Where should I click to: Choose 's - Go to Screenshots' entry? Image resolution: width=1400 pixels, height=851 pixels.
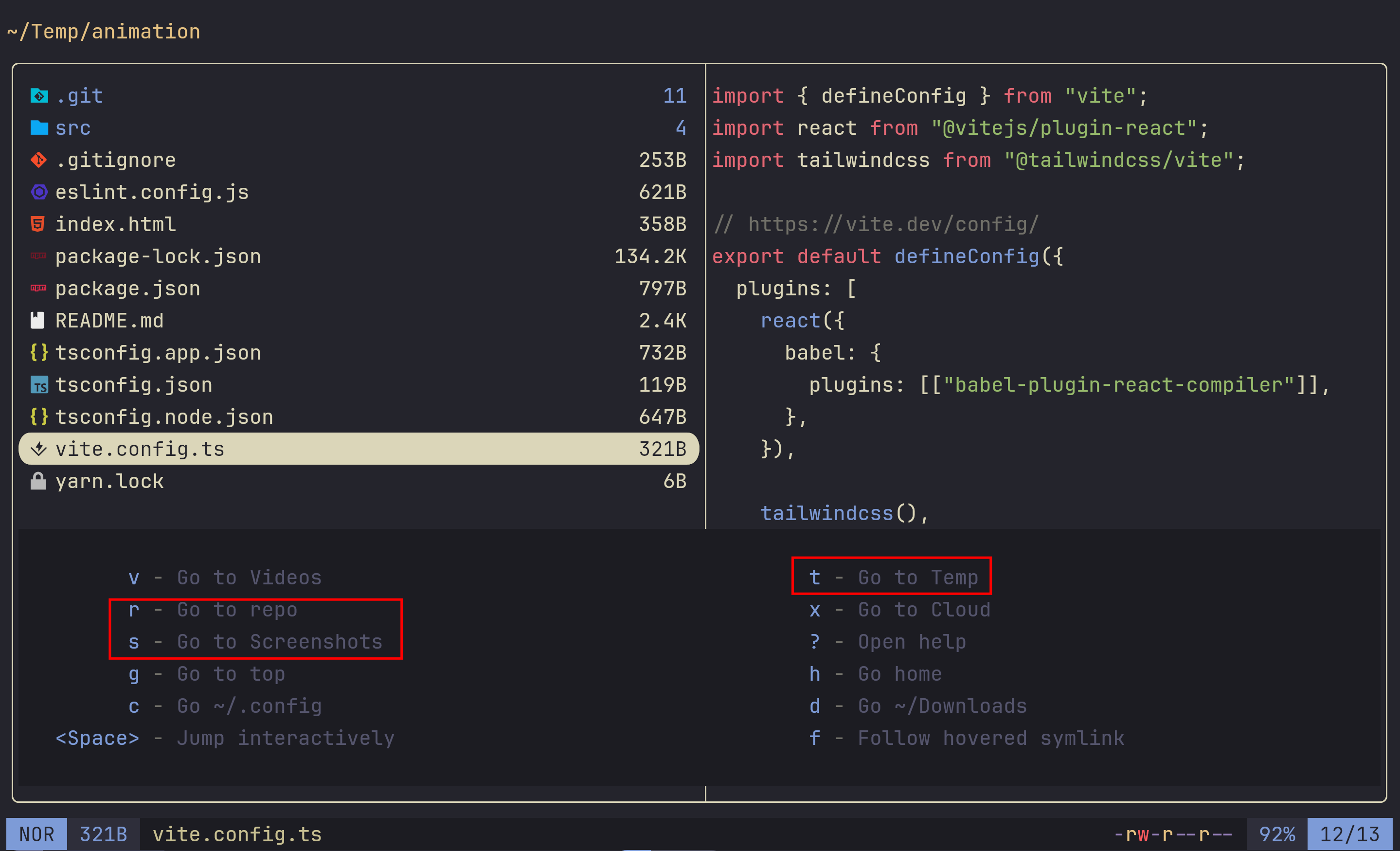[x=255, y=642]
